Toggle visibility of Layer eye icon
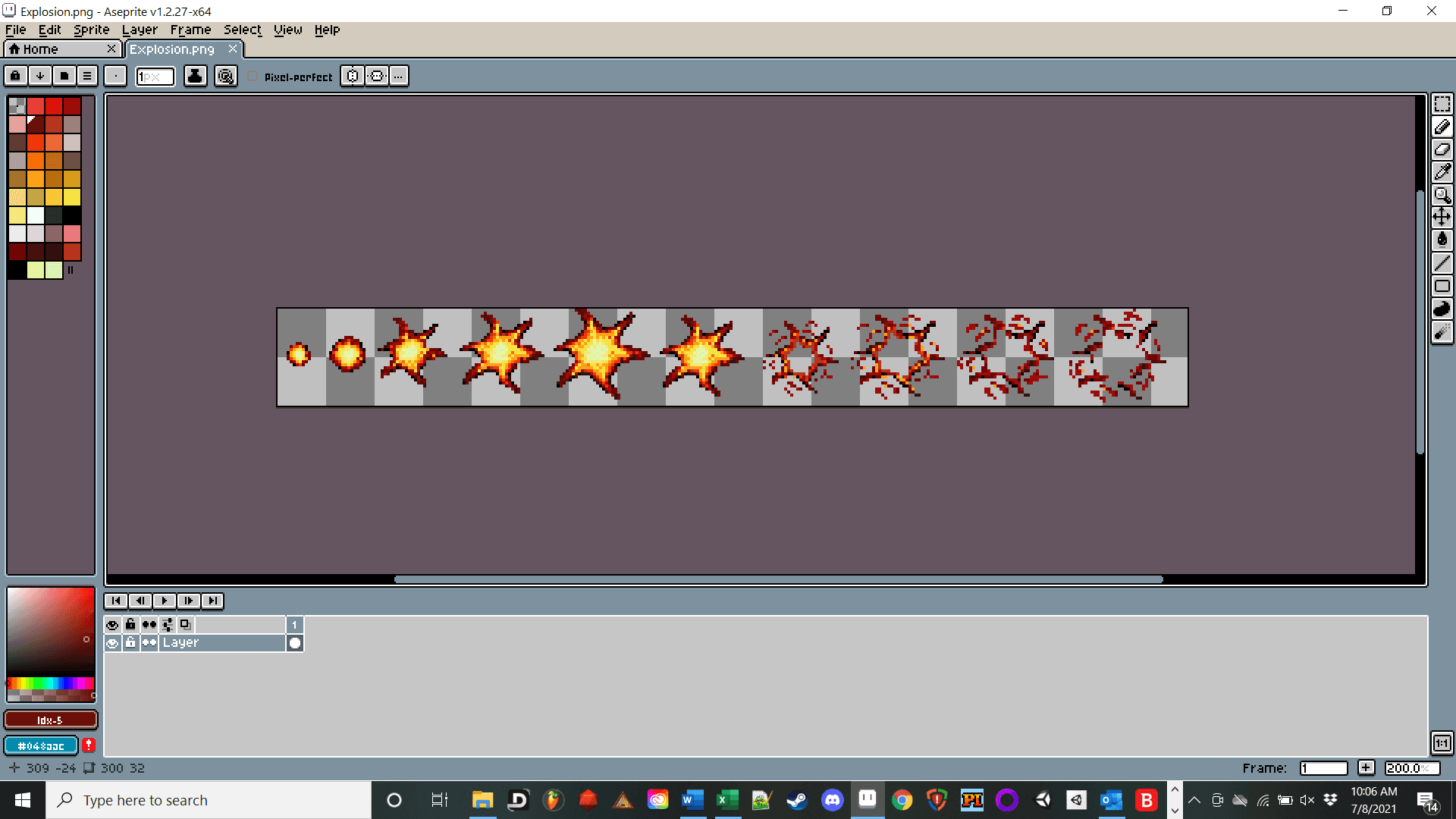1456x819 pixels. point(112,643)
